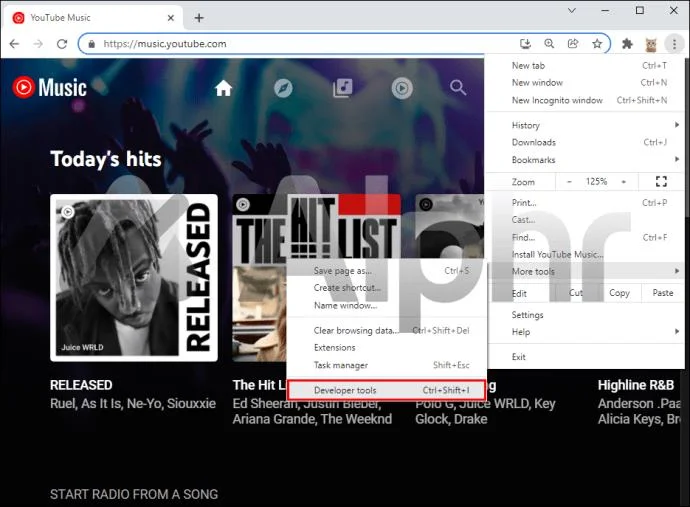Click the profile avatar icon
The height and width of the screenshot is (507, 690).
pyautogui.click(x=651, y=44)
